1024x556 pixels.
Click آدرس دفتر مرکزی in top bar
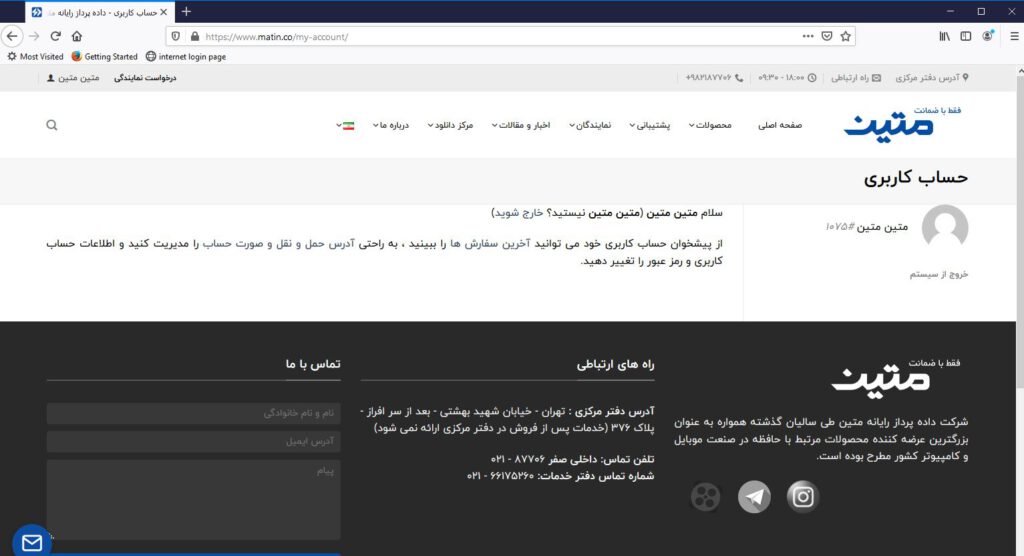pyautogui.click(x=932, y=78)
